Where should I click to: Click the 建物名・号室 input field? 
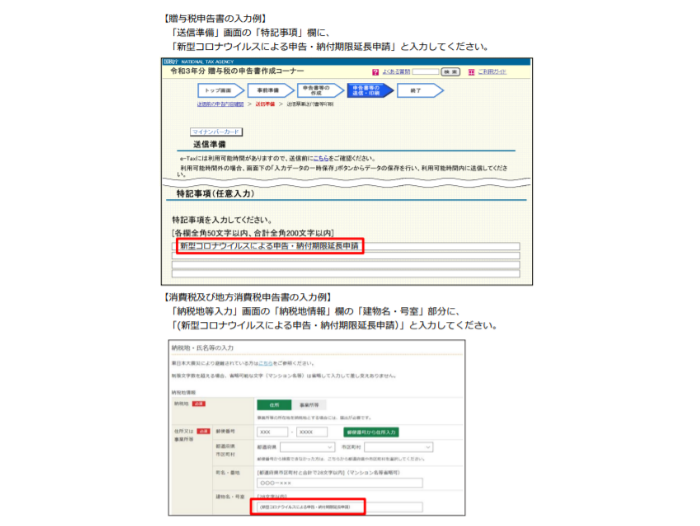[340, 507]
